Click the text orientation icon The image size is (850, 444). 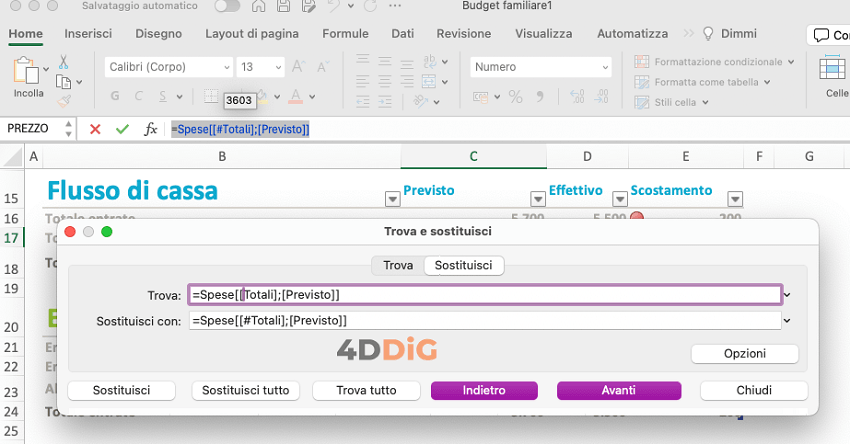(x=421, y=101)
